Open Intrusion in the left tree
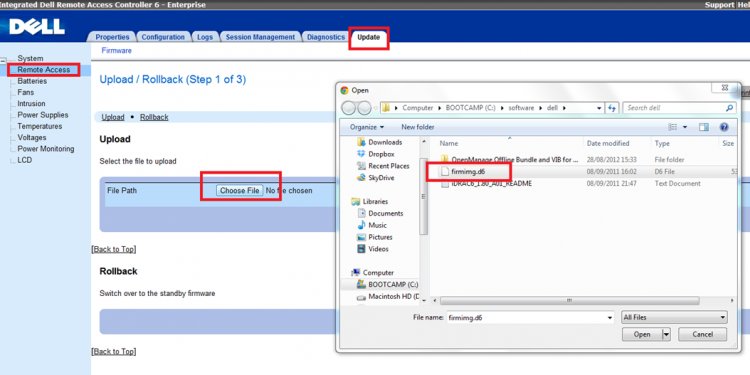The height and width of the screenshot is (375, 750). [x=31, y=103]
